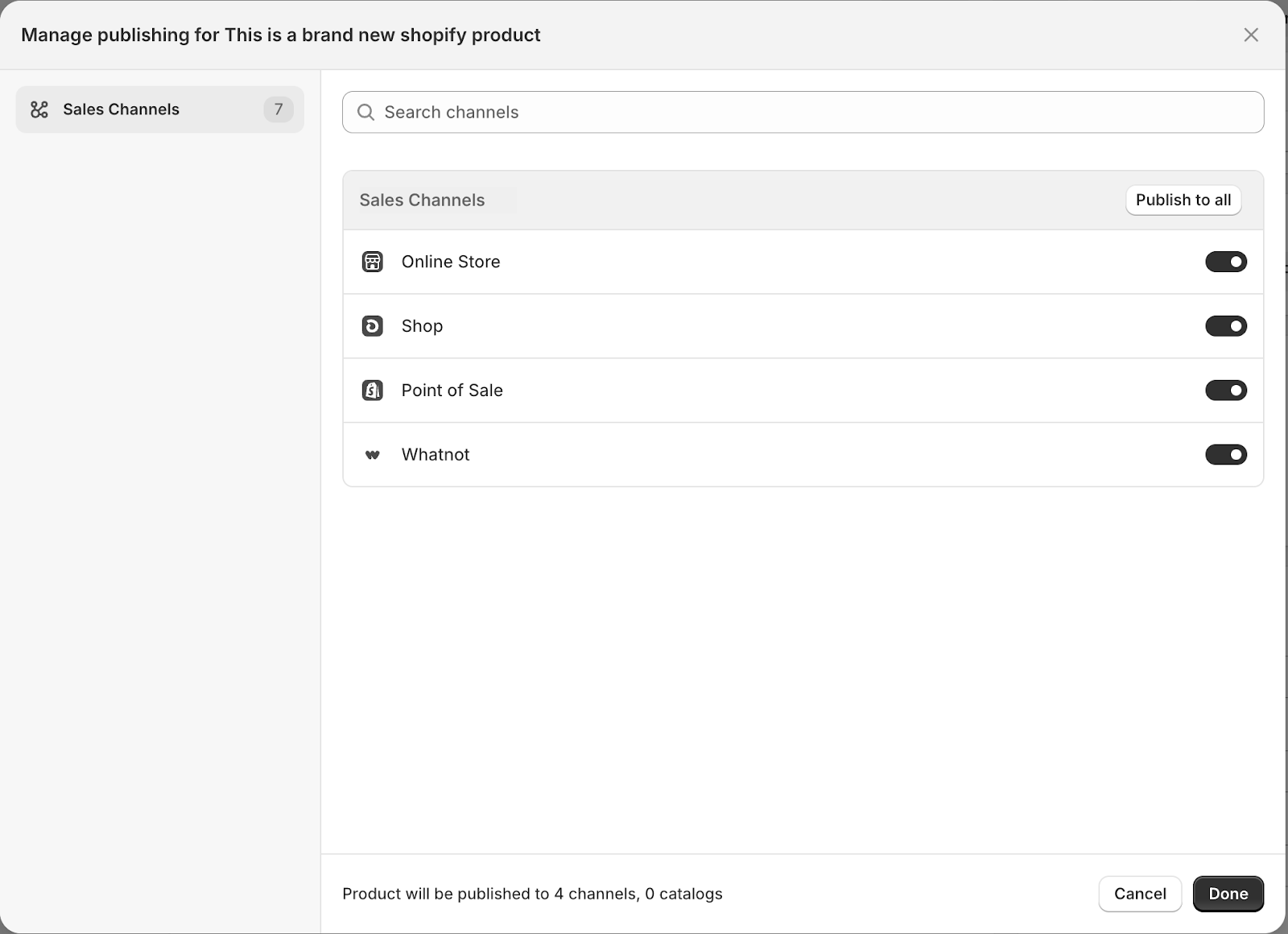Click the magnifying glass search icon
Image resolution: width=1288 pixels, height=934 pixels.
pos(365,112)
